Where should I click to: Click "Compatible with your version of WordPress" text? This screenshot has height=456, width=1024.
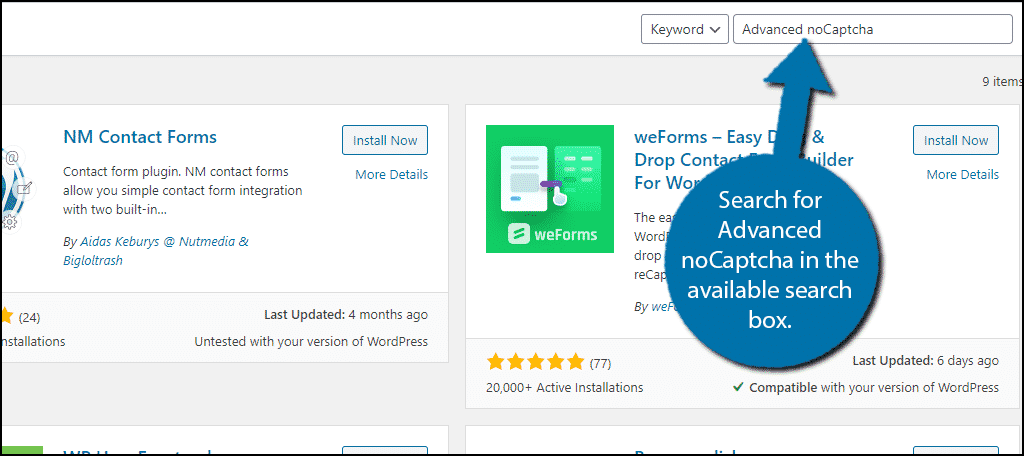(874, 387)
